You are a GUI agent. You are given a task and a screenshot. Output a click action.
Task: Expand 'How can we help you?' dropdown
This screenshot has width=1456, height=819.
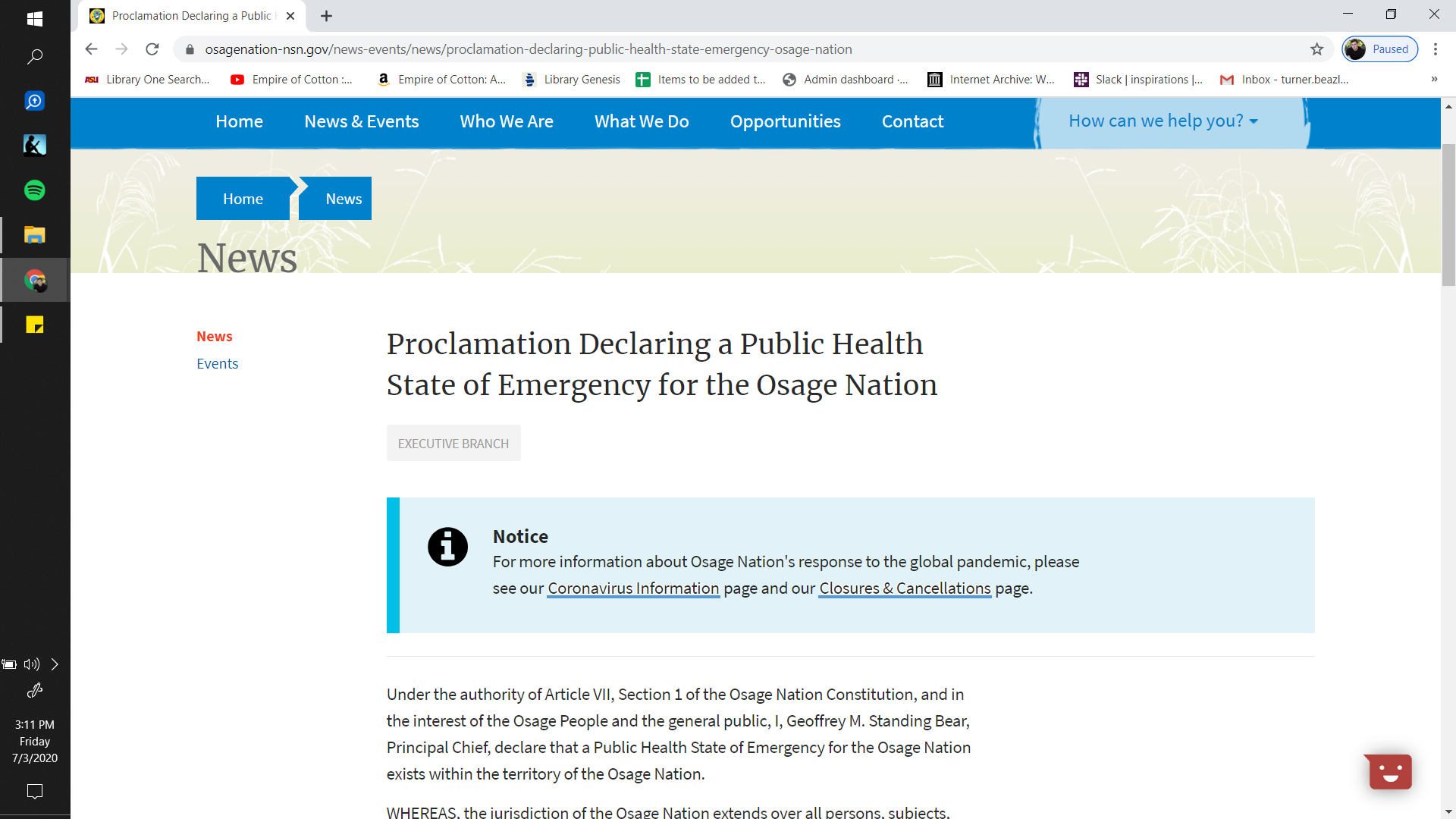pyautogui.click(x=1163, y=121)
